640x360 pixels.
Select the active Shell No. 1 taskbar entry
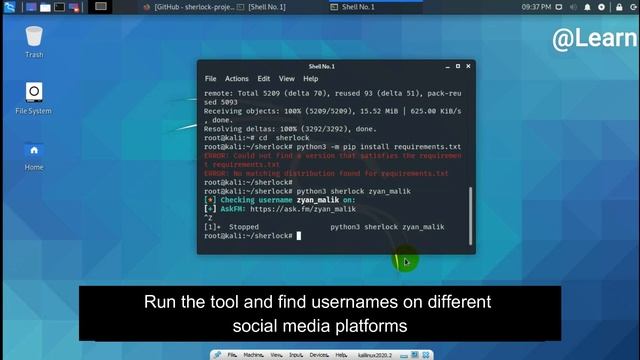(x=376, y=7)
